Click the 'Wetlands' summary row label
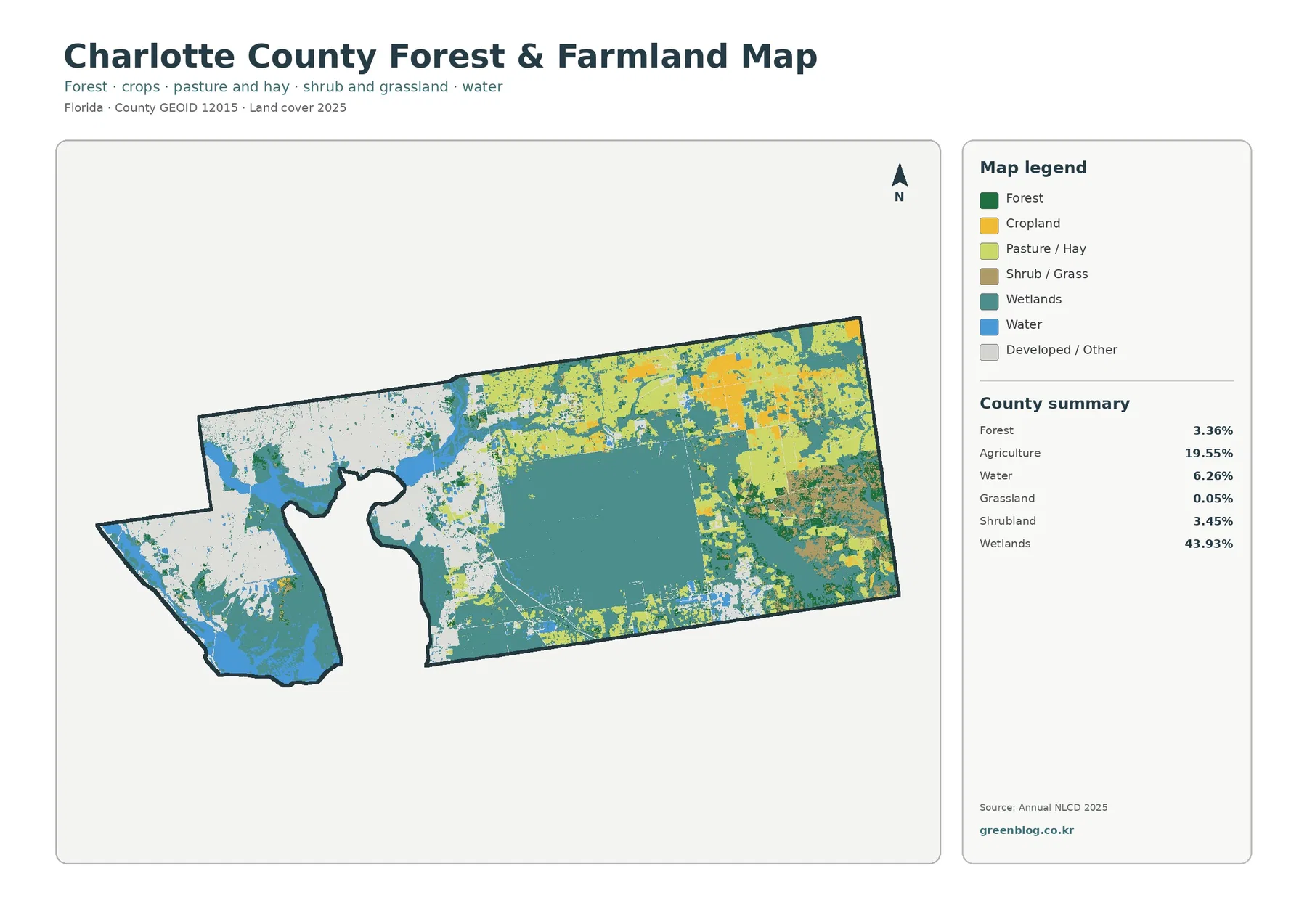Screen dimensions: 1307x924 click(x=1004, y=544)
